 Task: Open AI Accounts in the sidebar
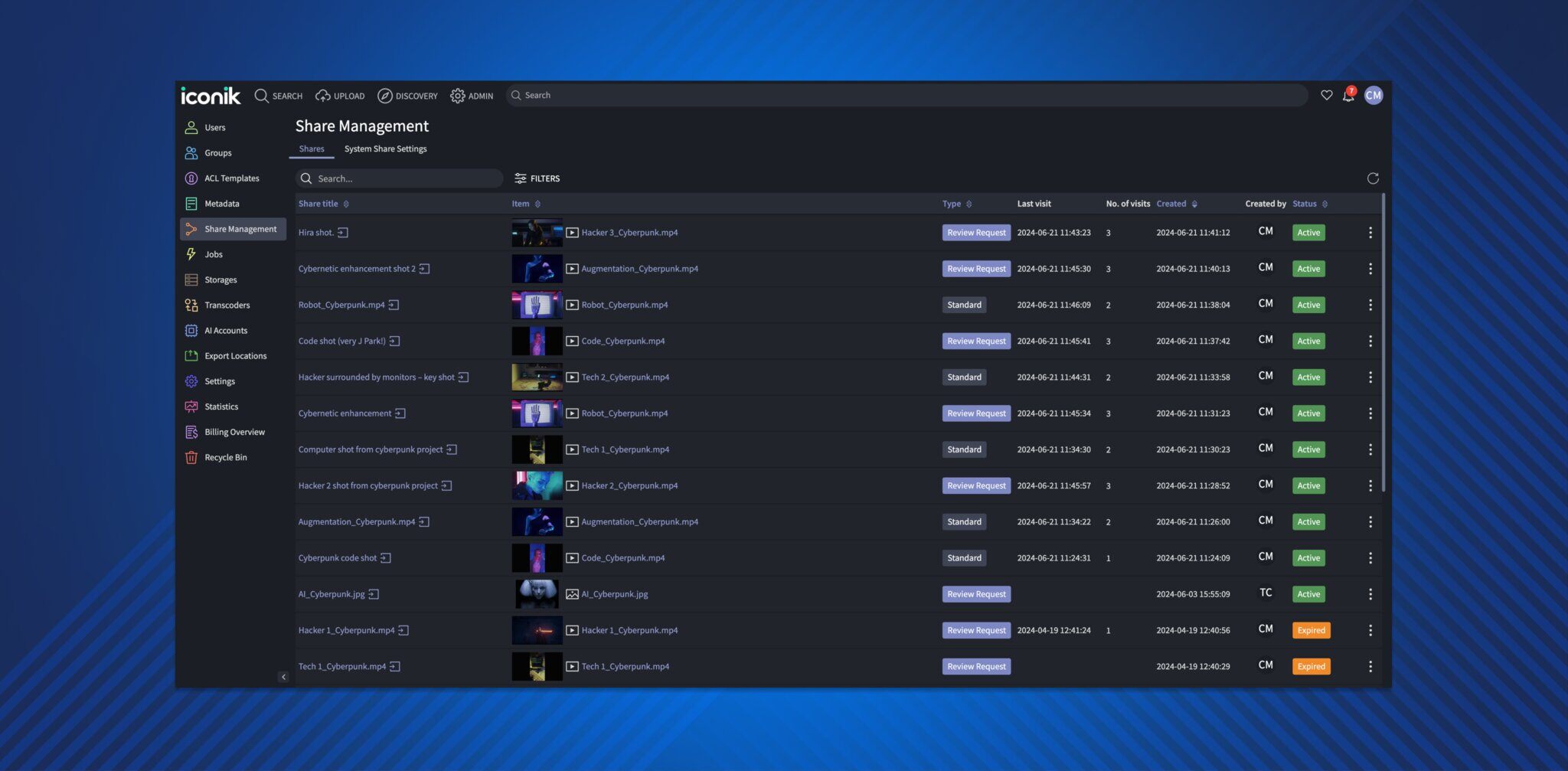(x=233, y=330)
